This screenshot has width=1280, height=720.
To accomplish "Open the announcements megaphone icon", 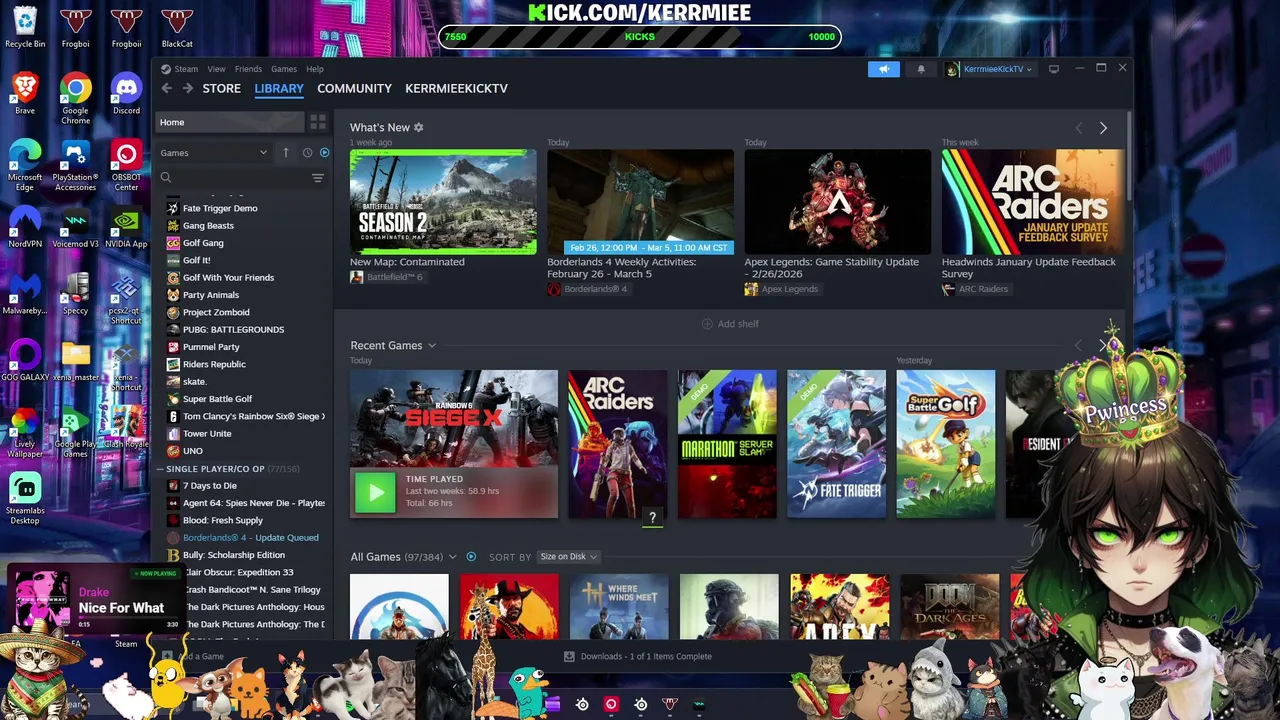I will [x=884, y=69].
